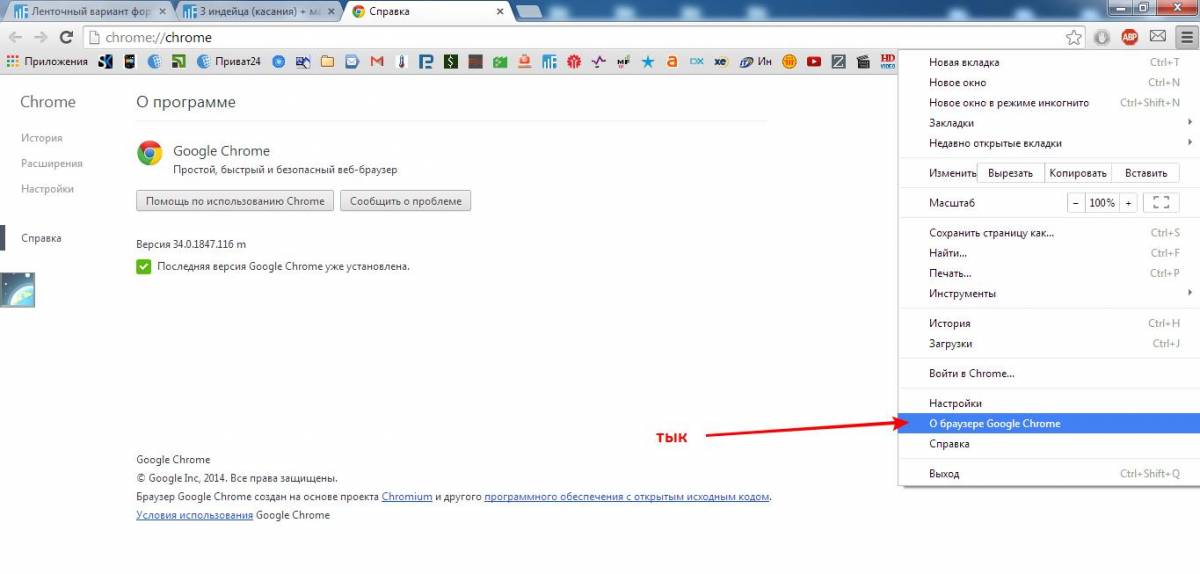This screenshot has width=1200, height=574.
Task: Open the blue star bookmark icon
Action: (649, 61)
